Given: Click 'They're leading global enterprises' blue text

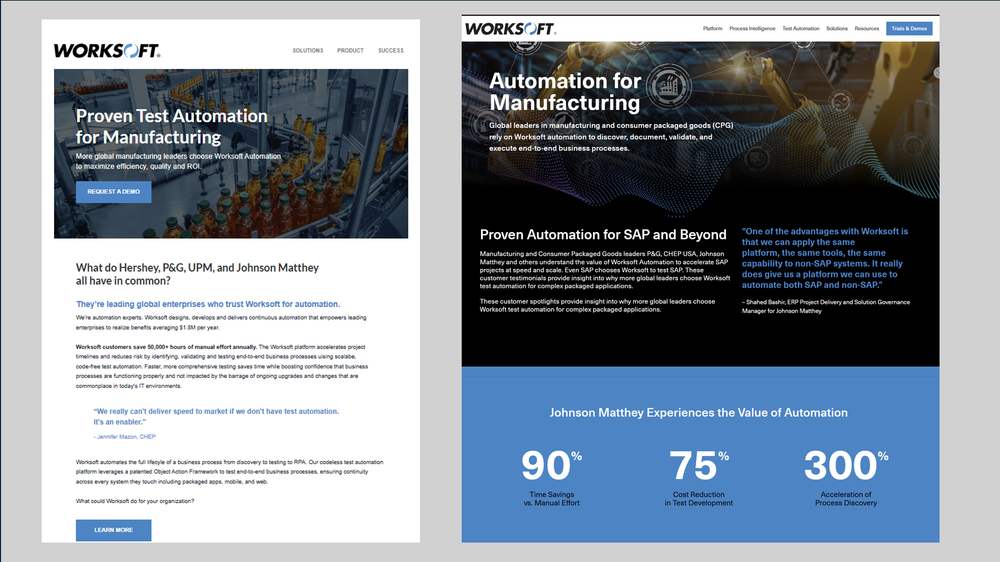Looking at the screenshot, I should [x=208, y=304].
